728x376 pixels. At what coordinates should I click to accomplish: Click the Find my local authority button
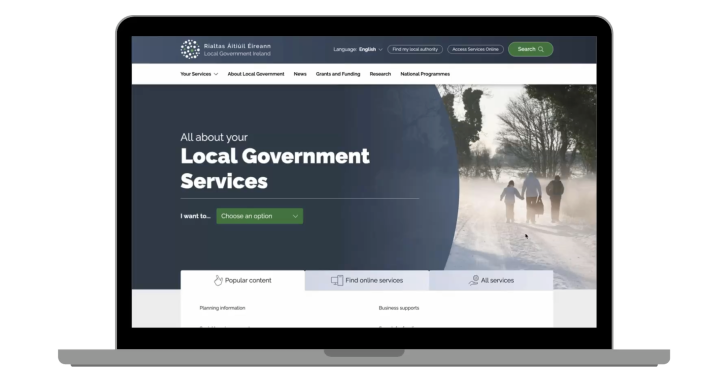click(415, 49)
